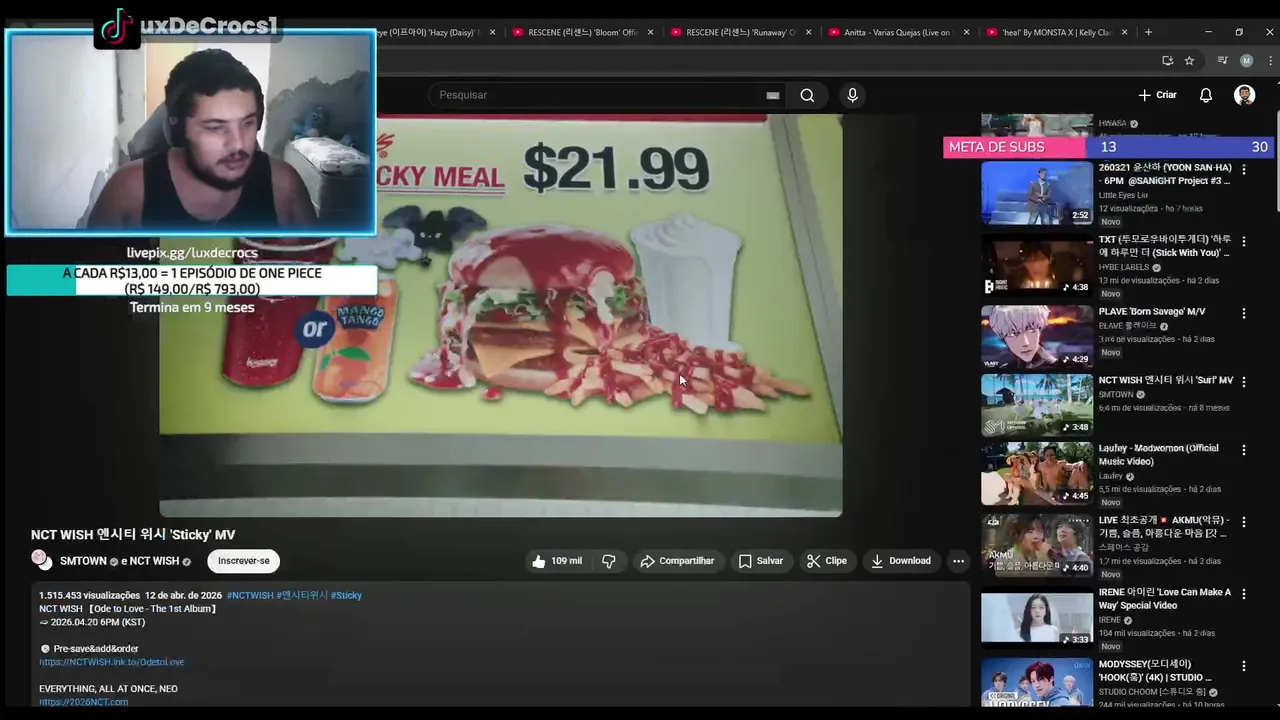Click the install/cast icon in address bar
Image resolution: width=1280 pixels, height=720 pixels.
(1167, 61)
